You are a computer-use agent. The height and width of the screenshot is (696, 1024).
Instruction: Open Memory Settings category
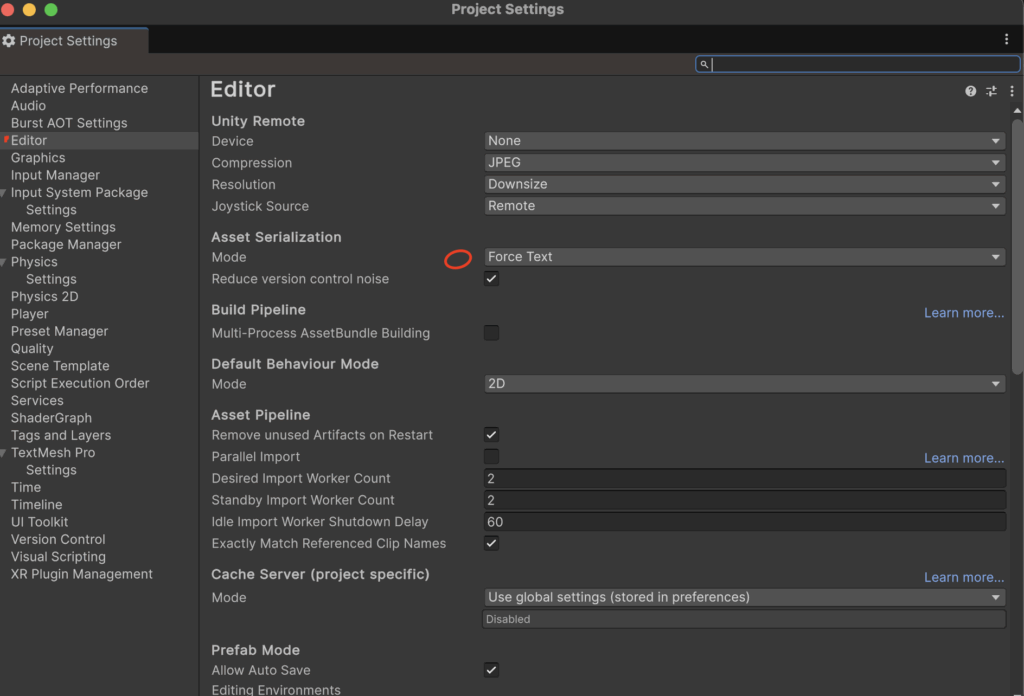pos(63,227)
